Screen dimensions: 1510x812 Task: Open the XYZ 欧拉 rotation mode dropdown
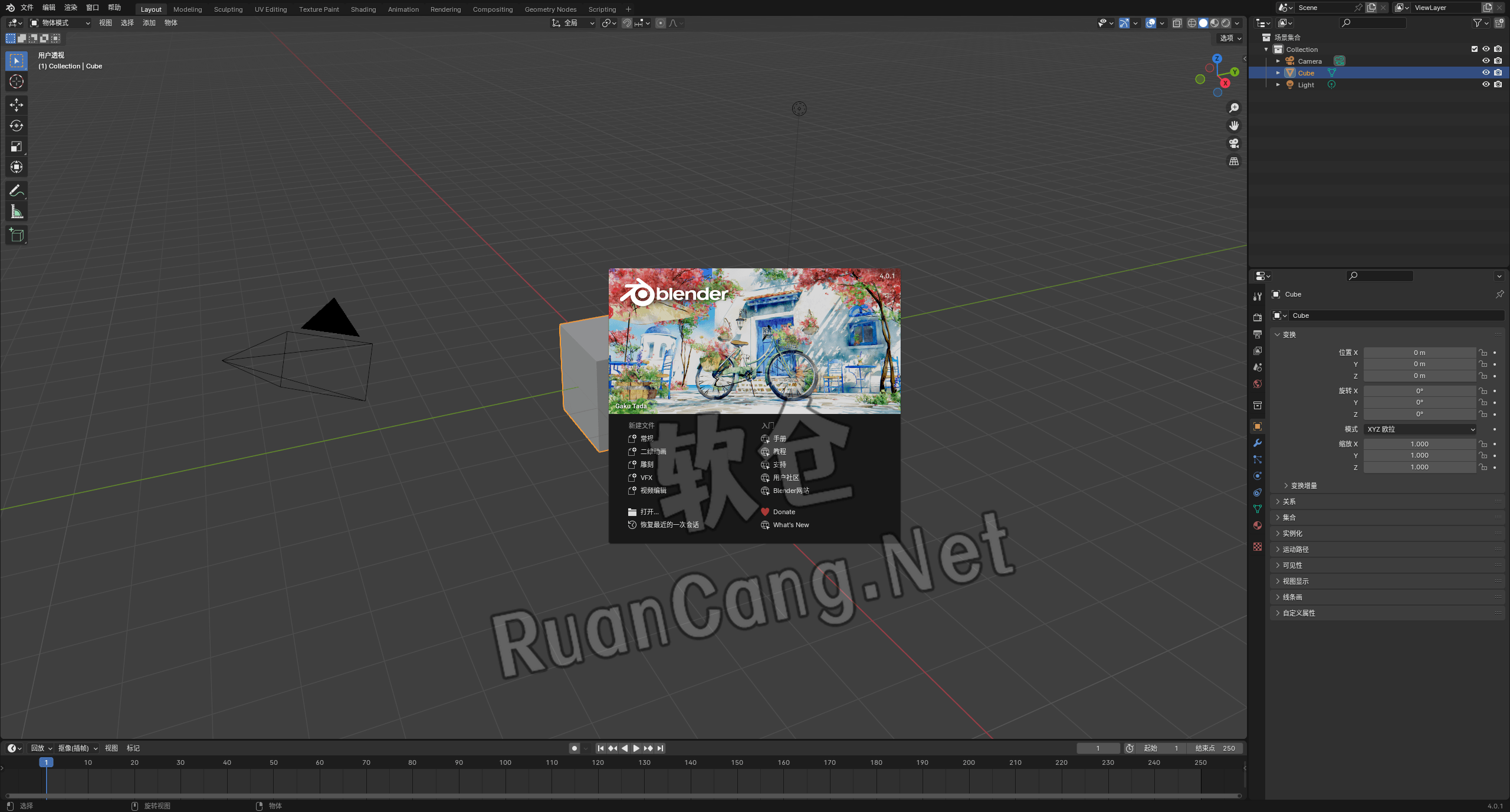pyautogui.click(x=1420, y=429)
